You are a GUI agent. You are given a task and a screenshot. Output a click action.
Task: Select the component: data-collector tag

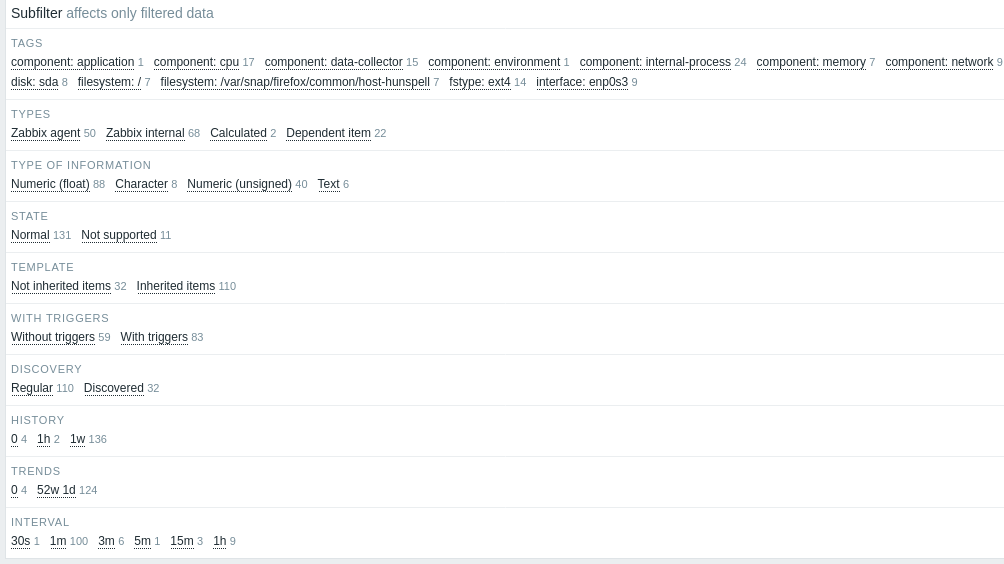click(333, 62)
